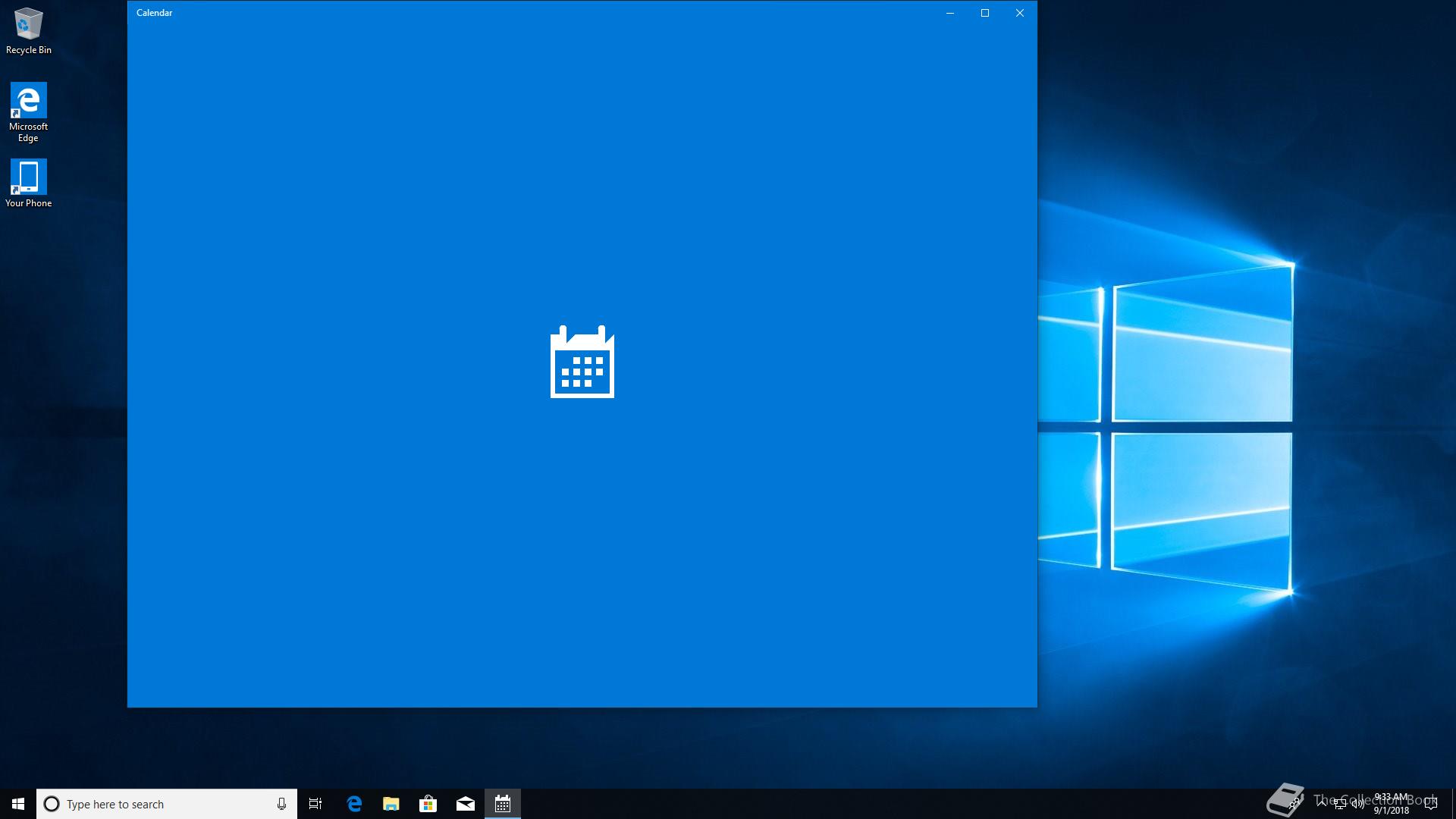Click the Show desktop strip at the taskbar end
1456x819 pixels.
point(1453,804)
